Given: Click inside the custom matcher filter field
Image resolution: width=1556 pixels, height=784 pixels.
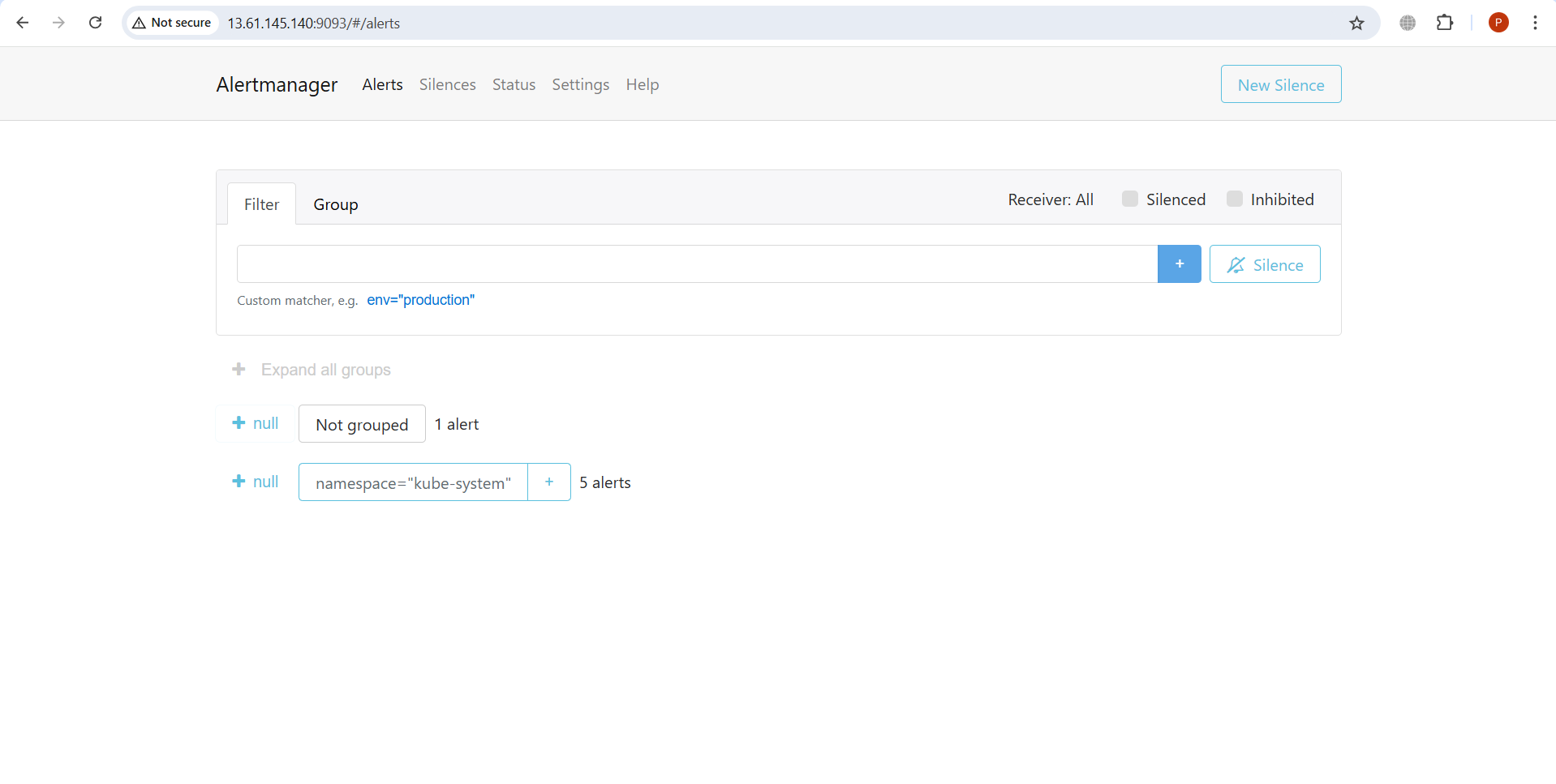Looking at the screenshot, I should pos(696,263).
